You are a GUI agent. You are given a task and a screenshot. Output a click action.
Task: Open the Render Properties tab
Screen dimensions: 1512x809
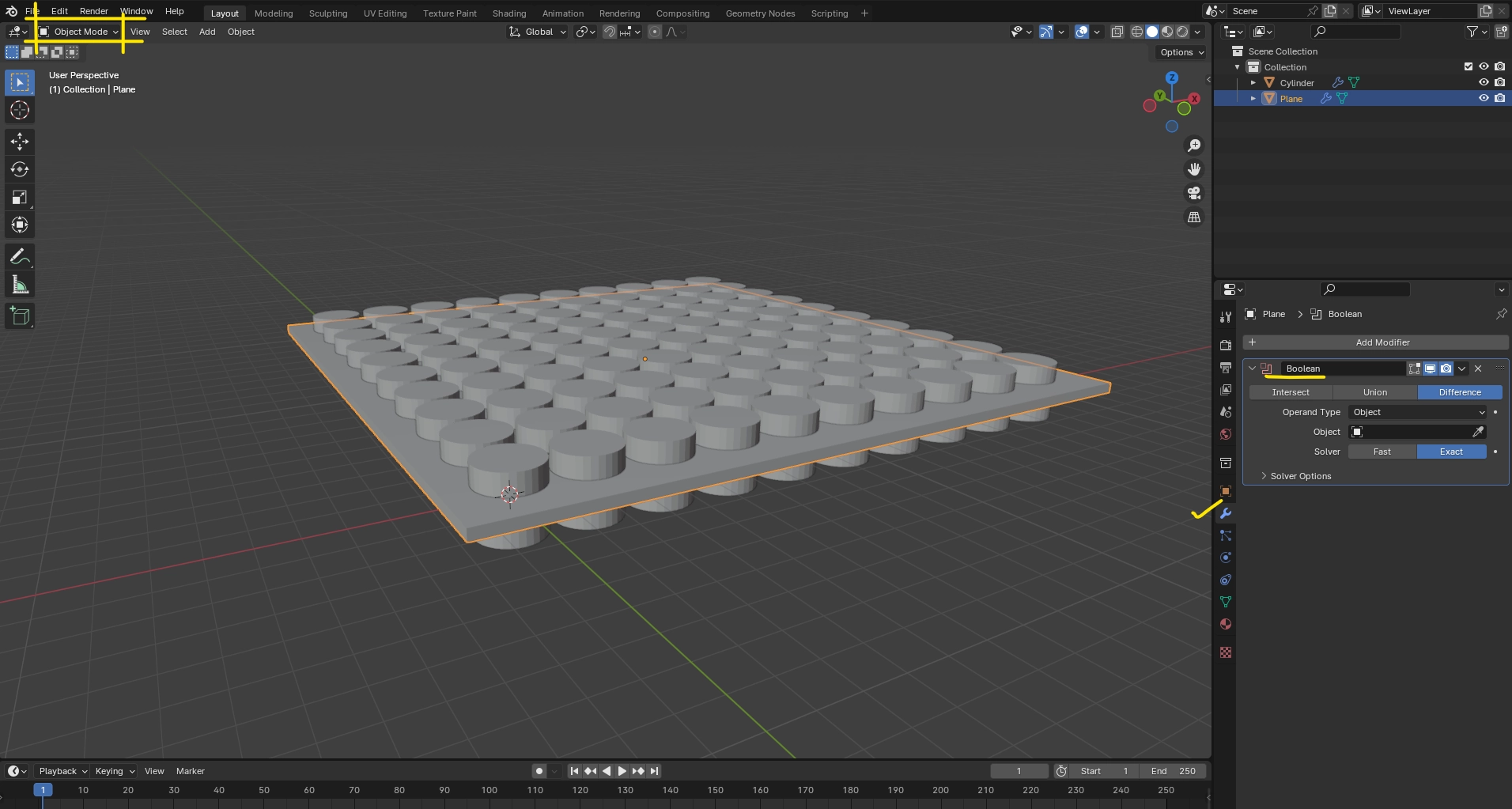tap(1225, 344)
